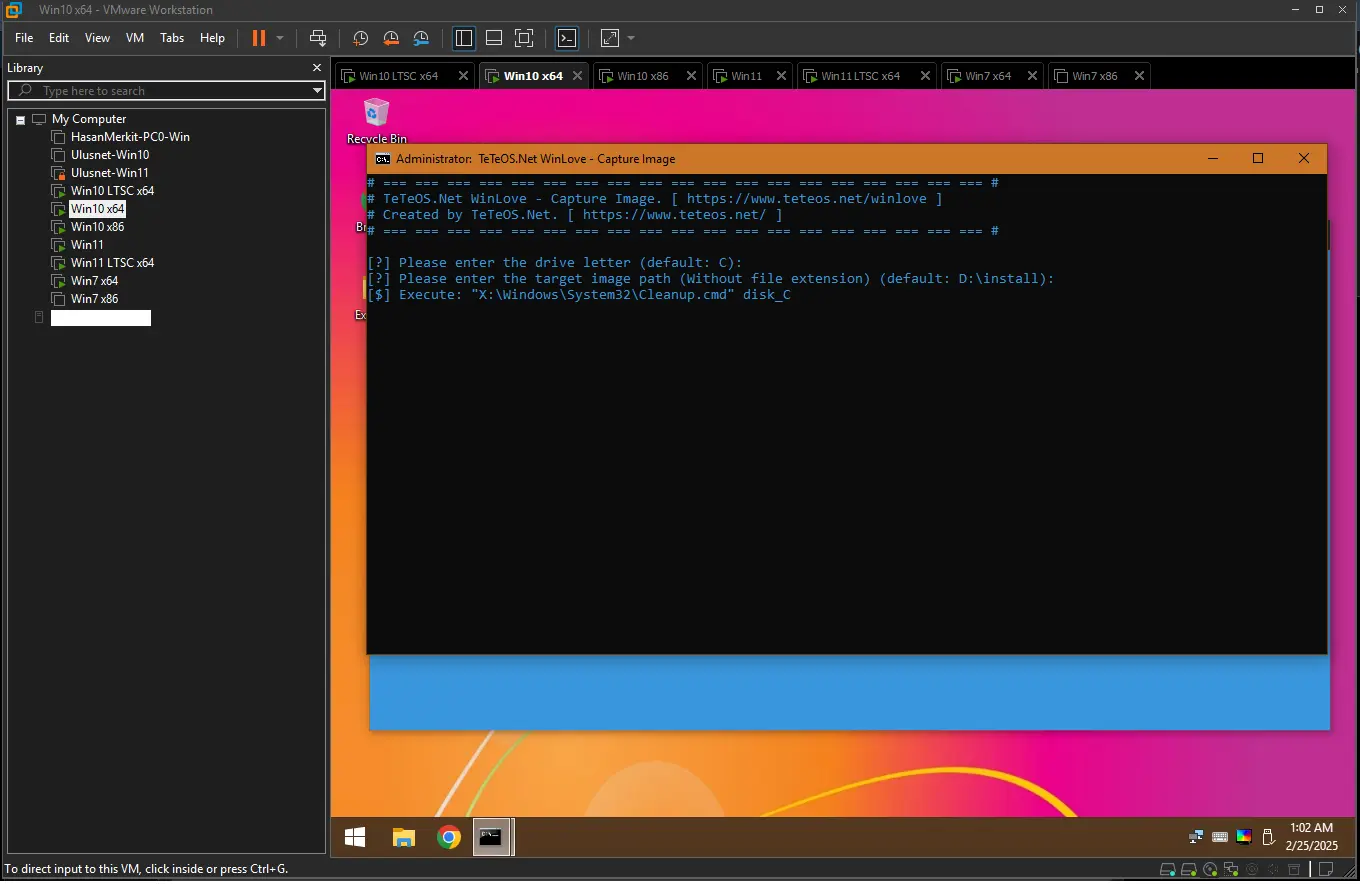Viewport: 1360px width, 884px height.
Task: Close the Win7 x64 tab
Action: tap(1032, 76)
